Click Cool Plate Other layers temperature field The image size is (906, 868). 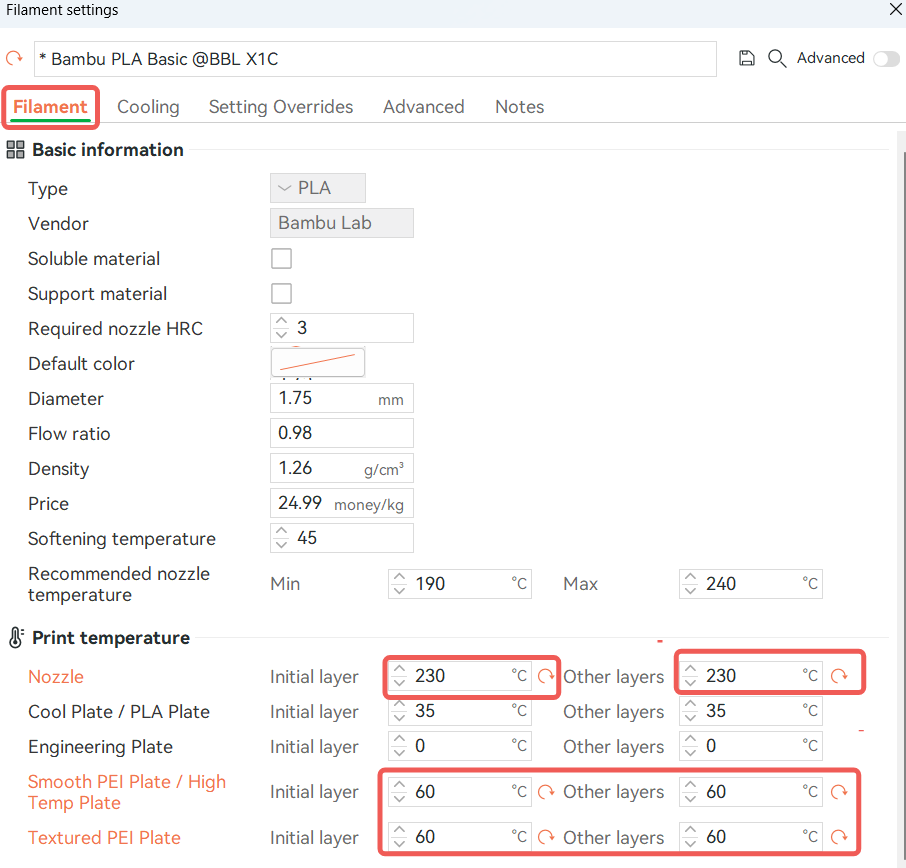(x=751, y=711)
